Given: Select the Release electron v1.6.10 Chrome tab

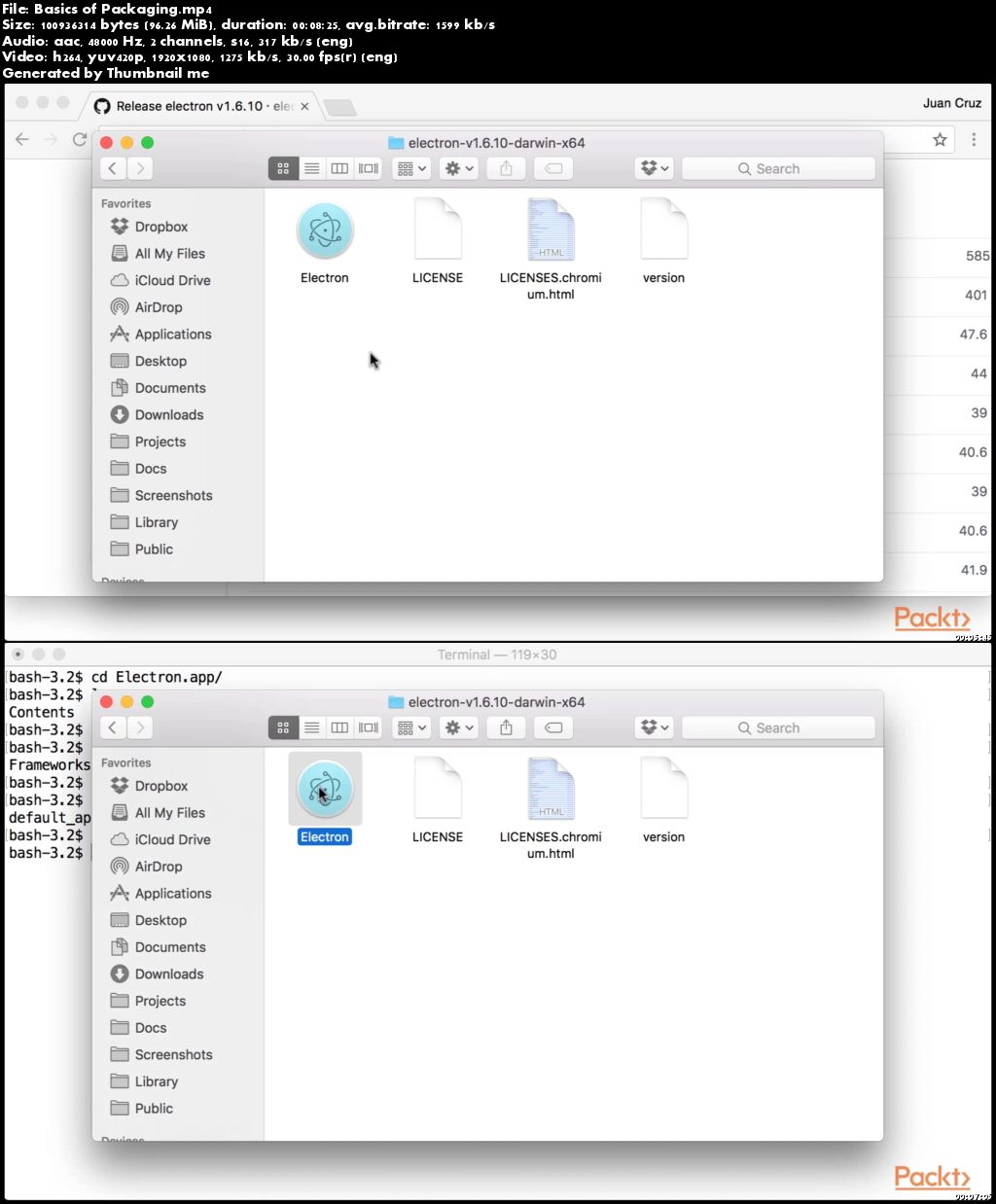Looking at the screenshot, I should click(202, 106).
